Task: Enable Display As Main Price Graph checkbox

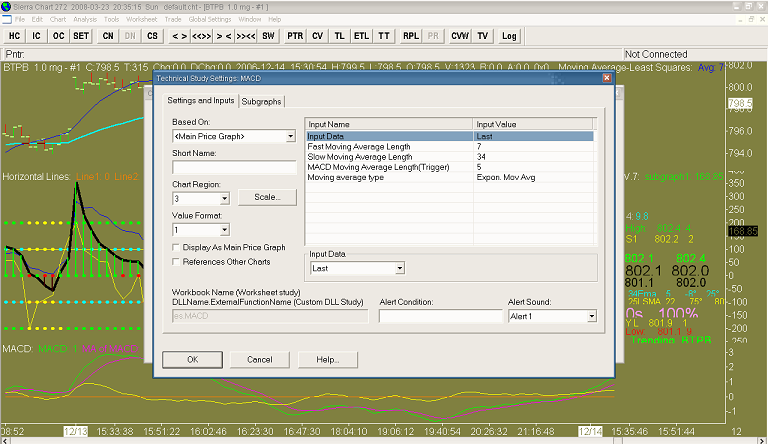Action: coord(177,247)
